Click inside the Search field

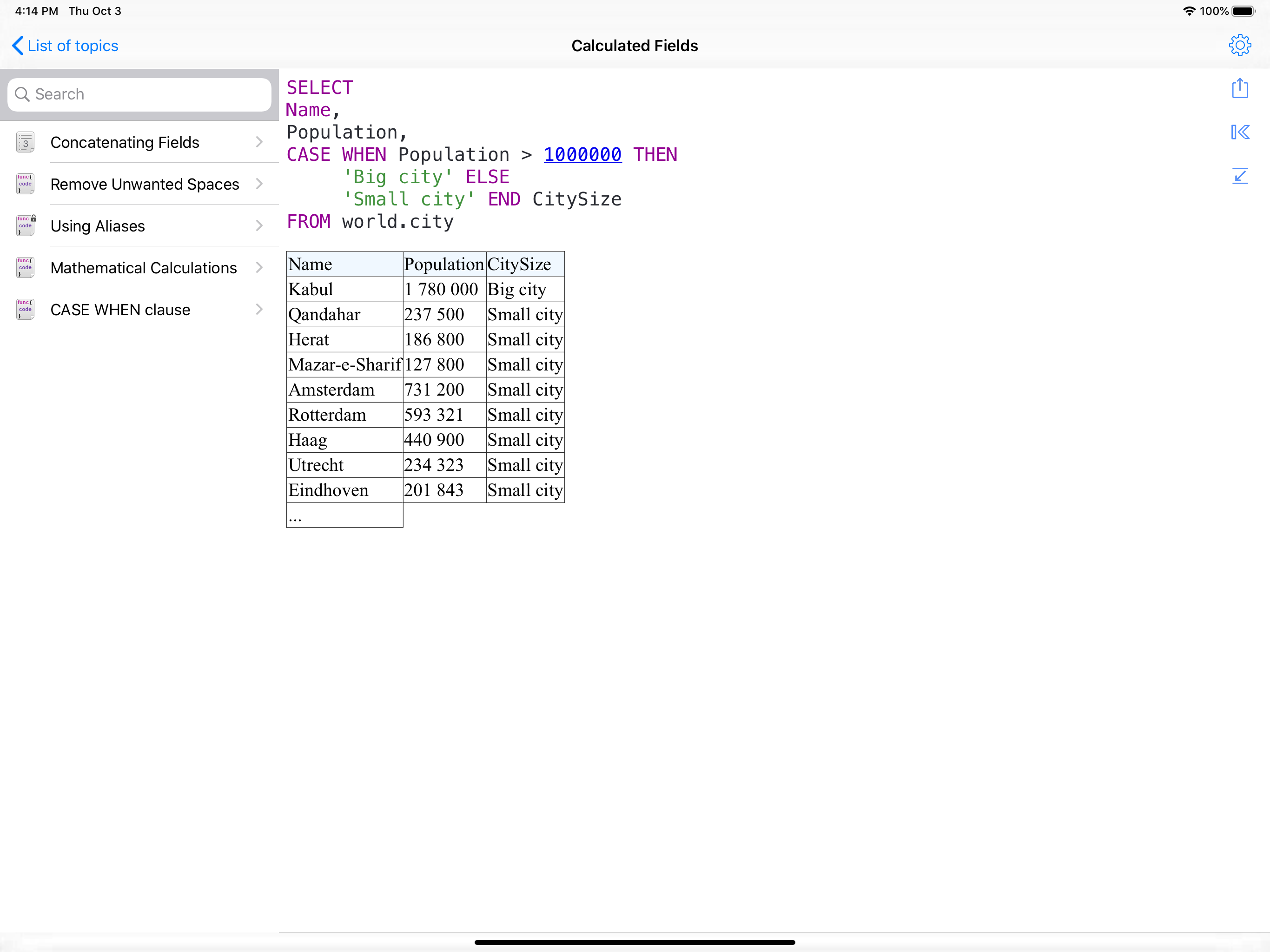[138, 94]
